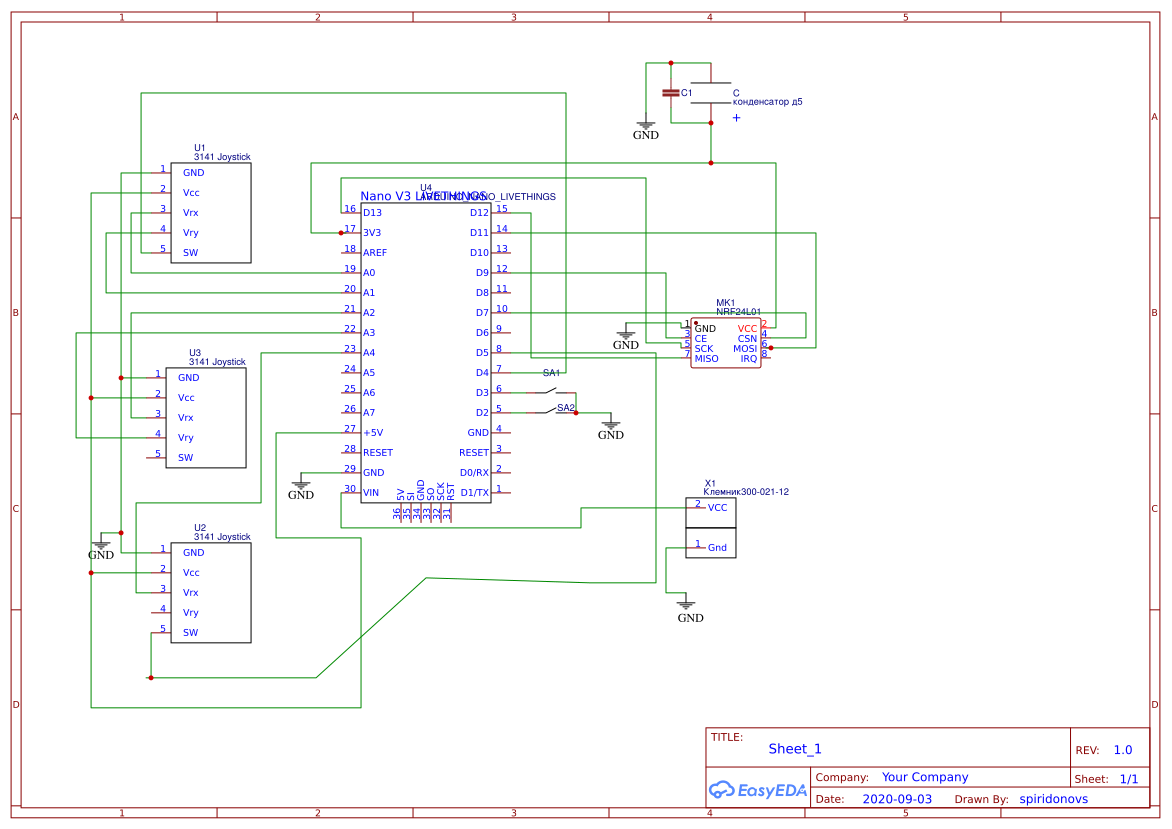Select the capacitor C1 symbol
This screenshot has height=829, width=1172.
671,93
